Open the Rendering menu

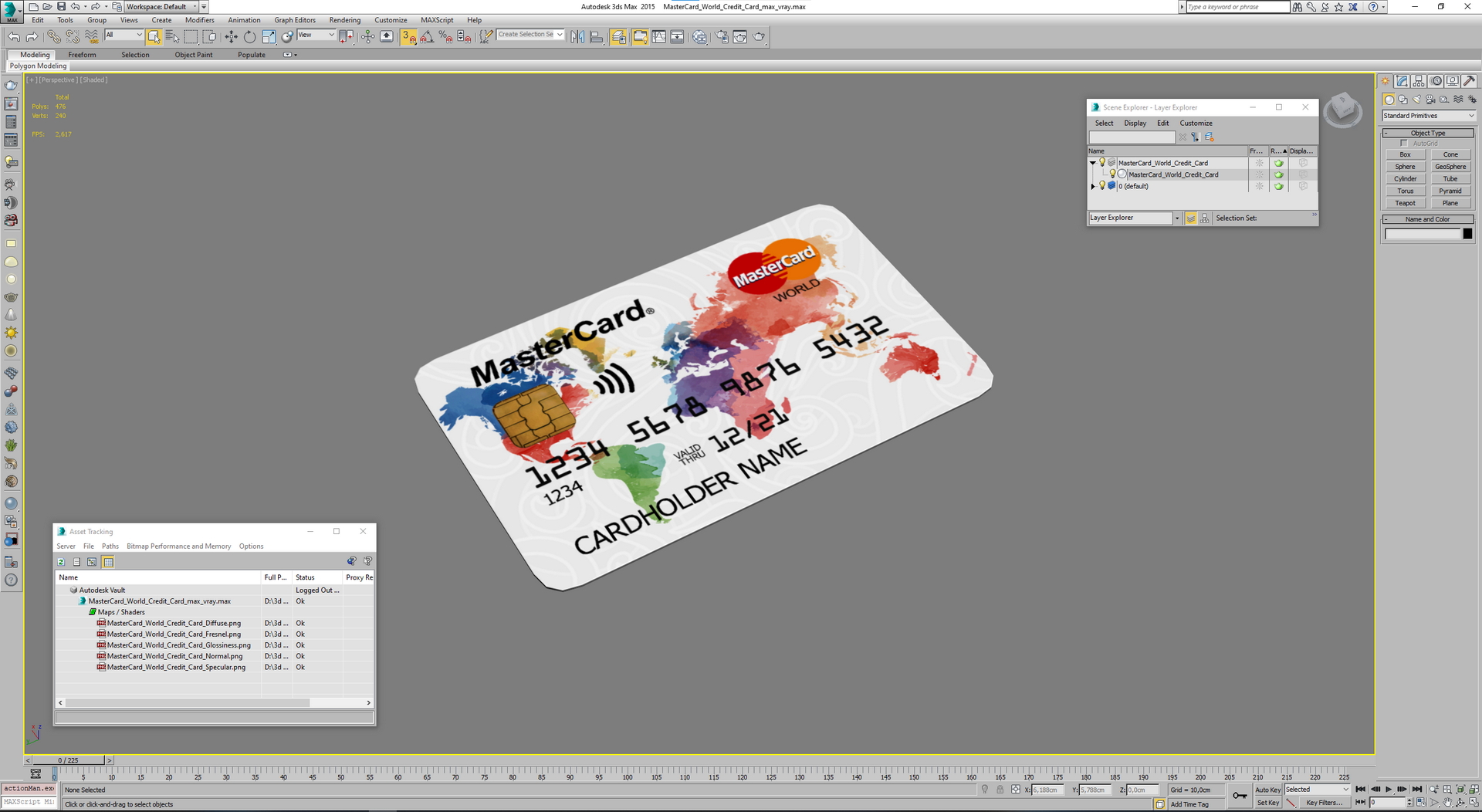pyautogui.click(x=344, y=20)
